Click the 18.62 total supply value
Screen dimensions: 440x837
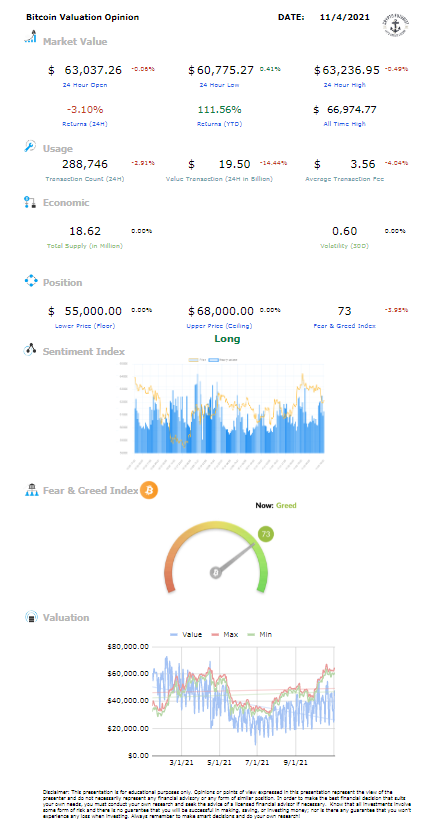85,231
